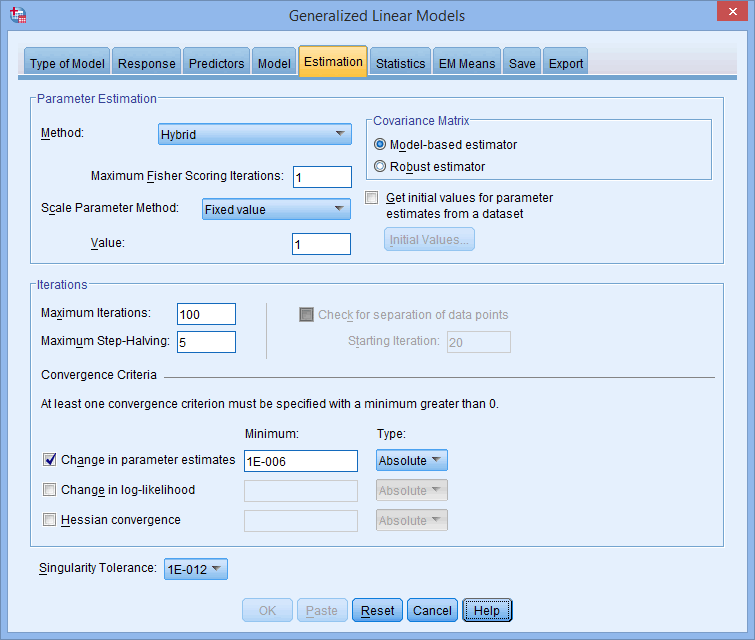Click the Estimation tab
The image size is (755, 640).
[x=333, y=61]
